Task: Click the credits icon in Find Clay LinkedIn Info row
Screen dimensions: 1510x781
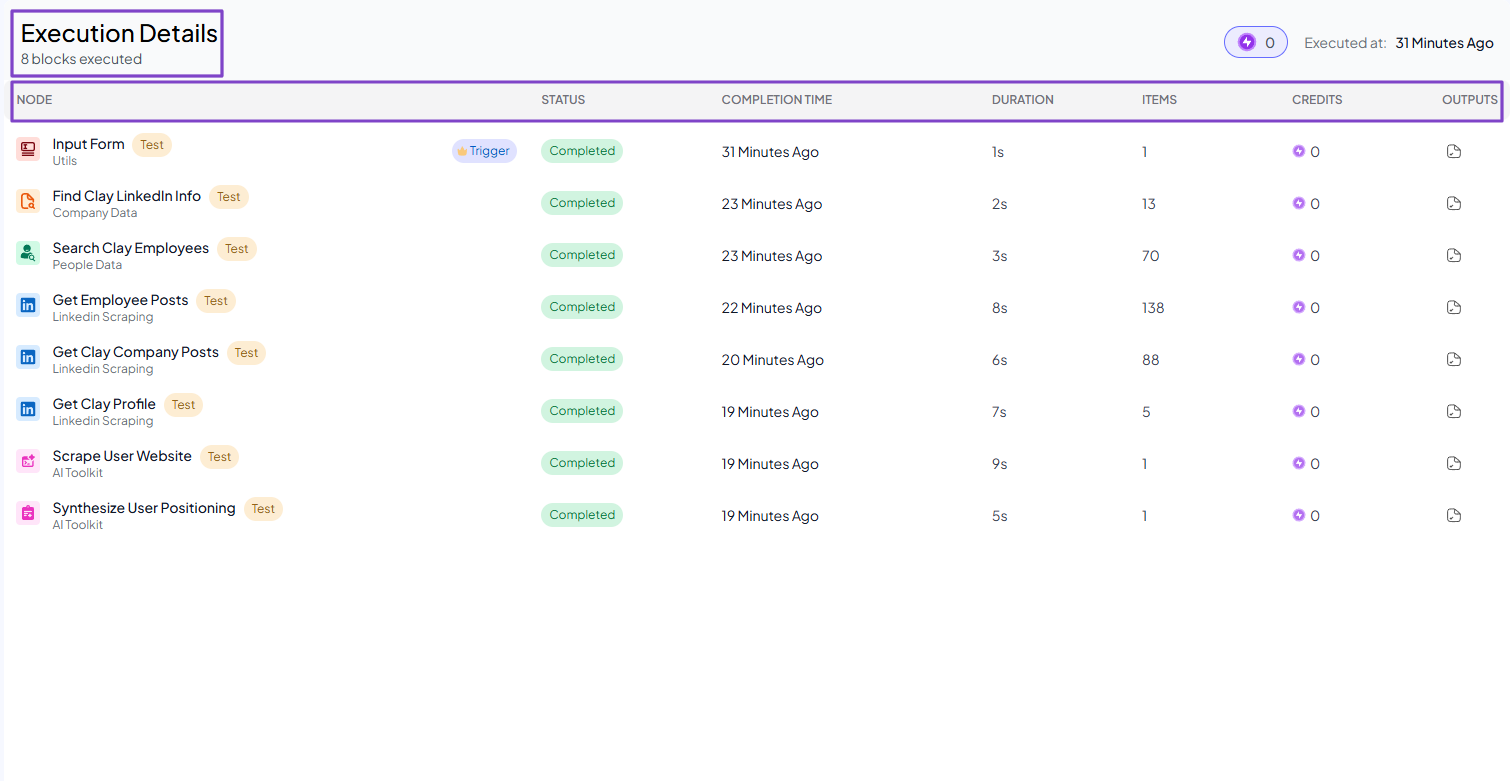Action: coord(1299,203)
